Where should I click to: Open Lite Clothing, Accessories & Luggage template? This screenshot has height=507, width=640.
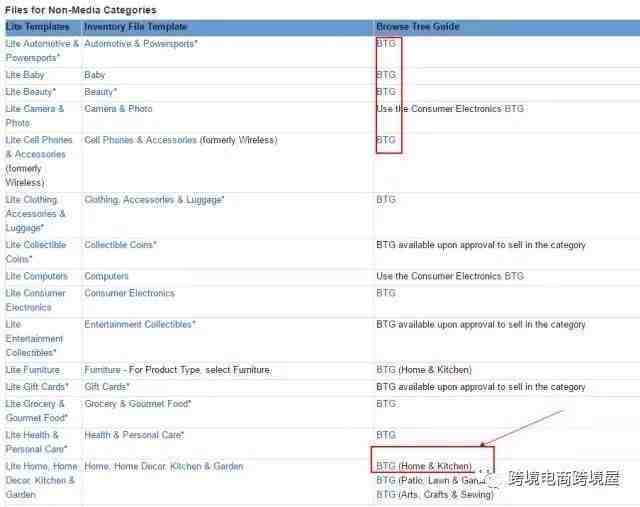coord(36,214)
